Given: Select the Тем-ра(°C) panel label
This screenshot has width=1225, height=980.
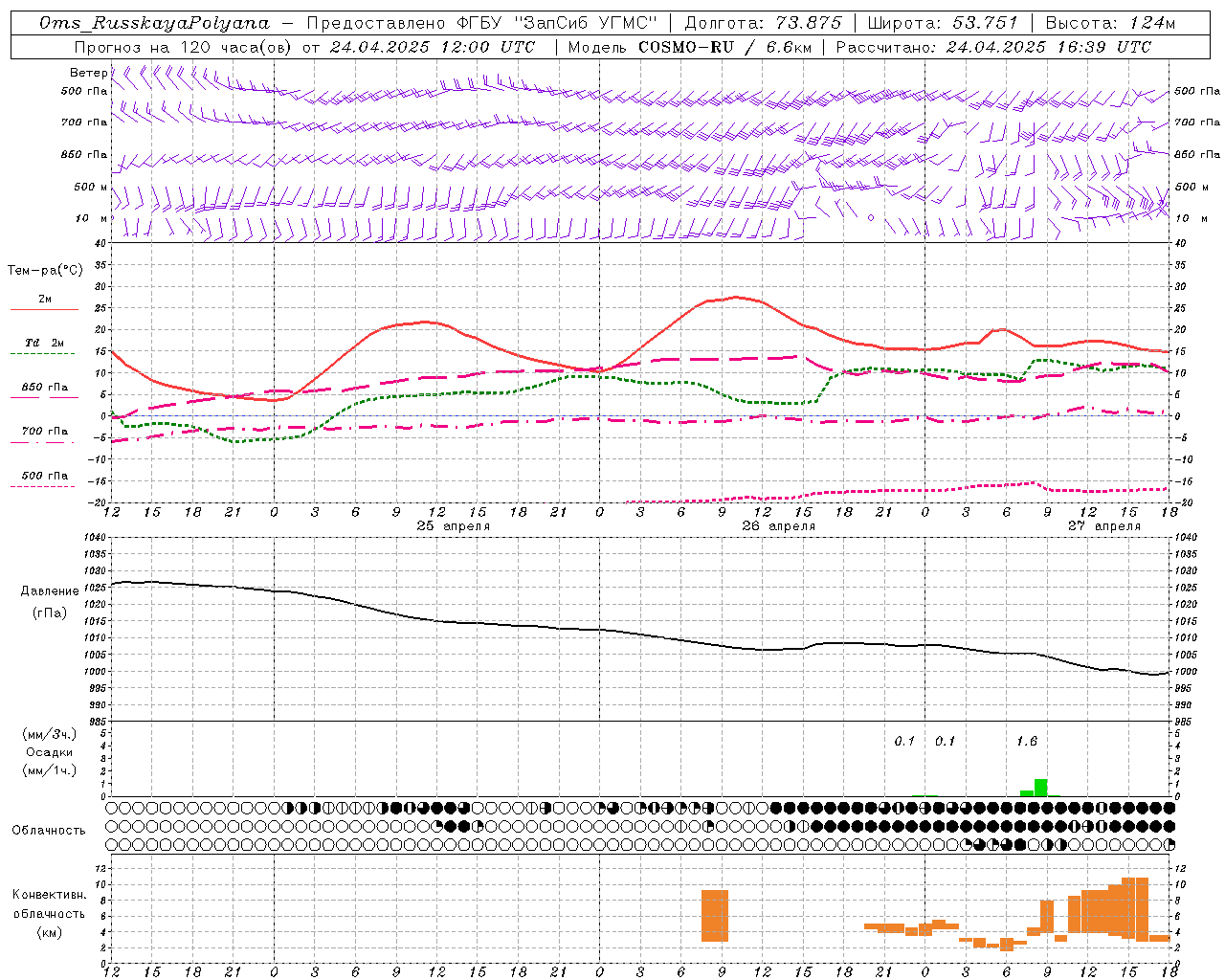Looking at the screenshot, I should (45, 271).
